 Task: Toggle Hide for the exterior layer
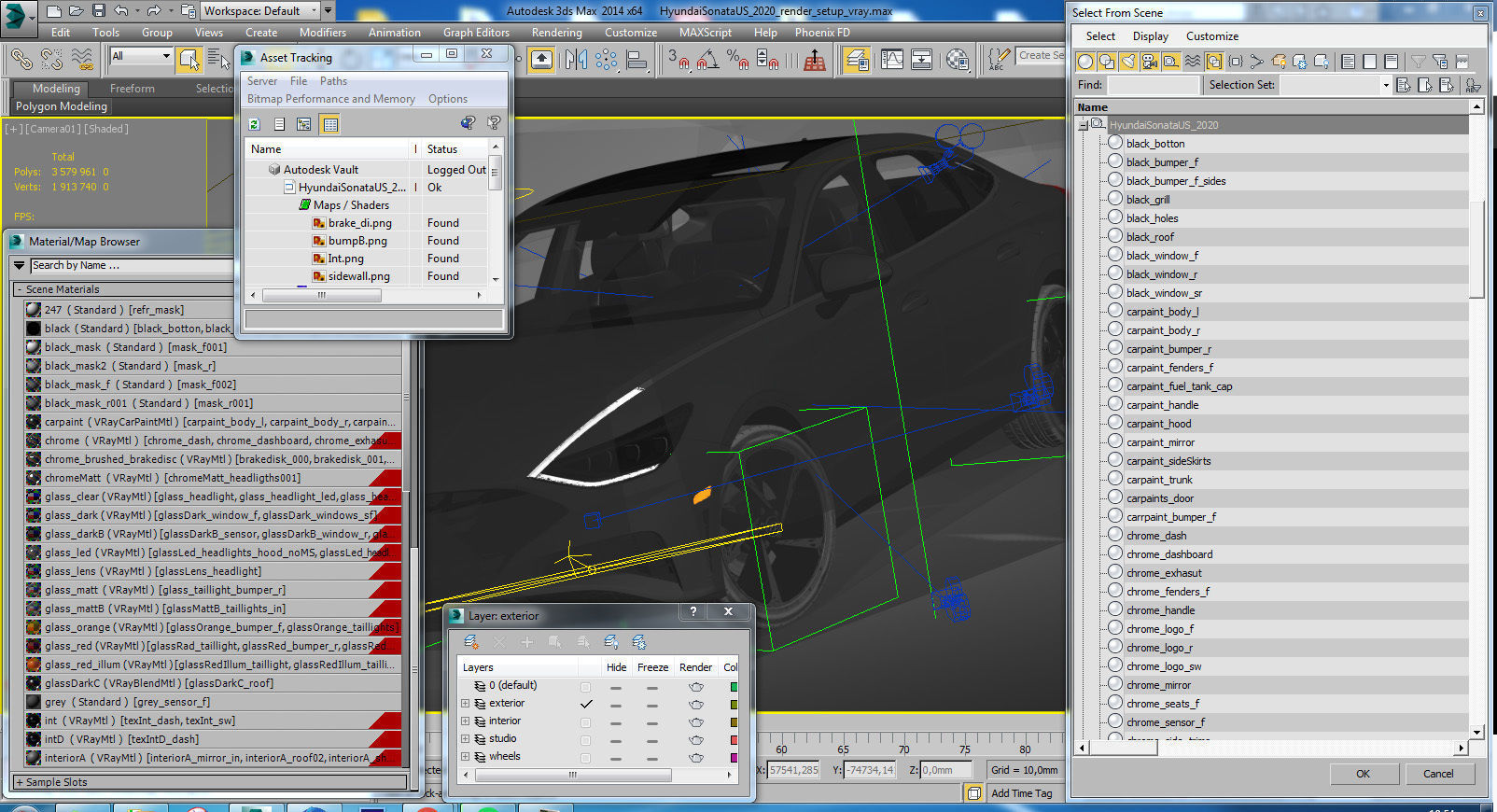click(616, 704)
